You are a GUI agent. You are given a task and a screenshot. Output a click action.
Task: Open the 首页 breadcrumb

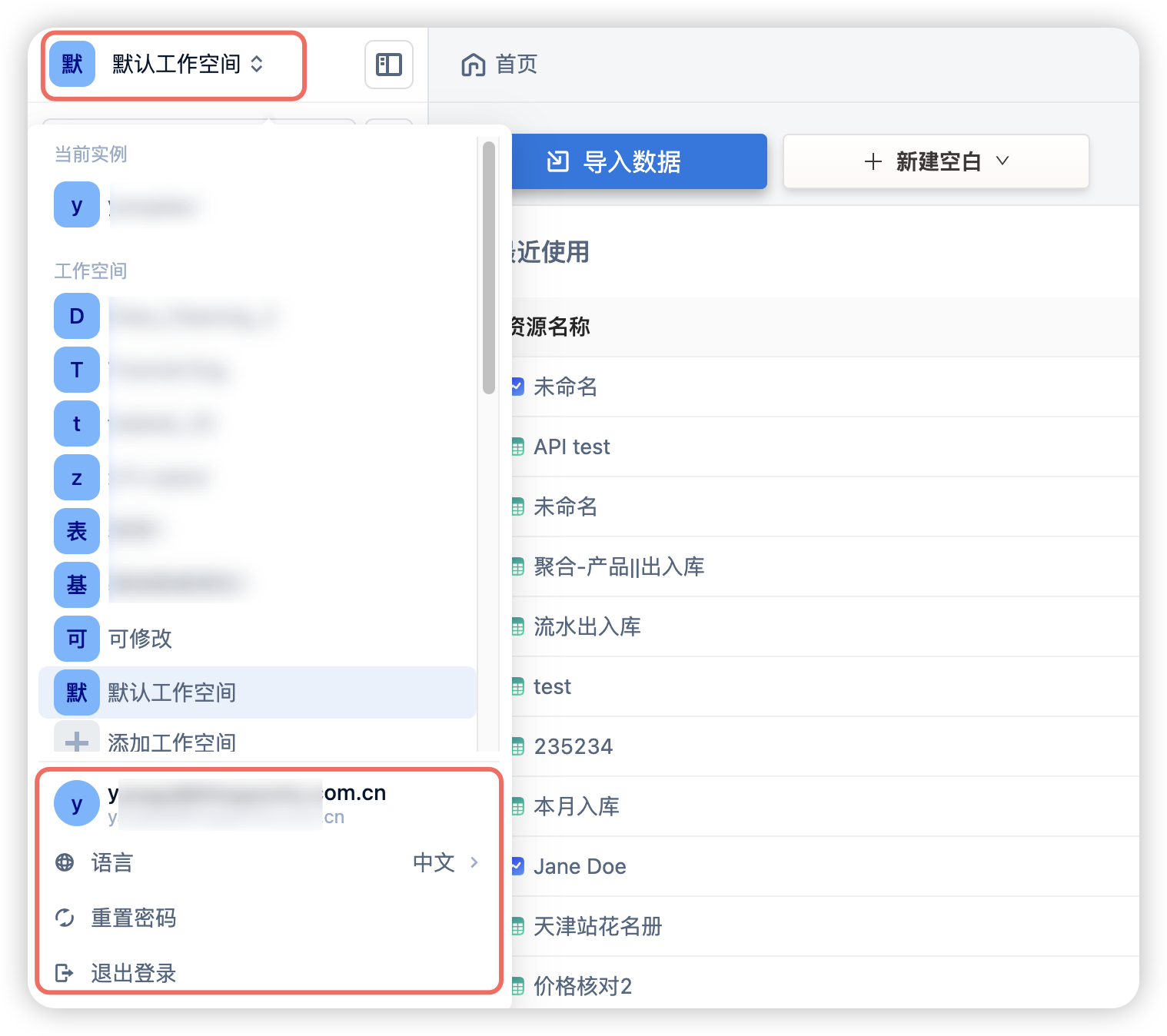[x=517, y=65]
